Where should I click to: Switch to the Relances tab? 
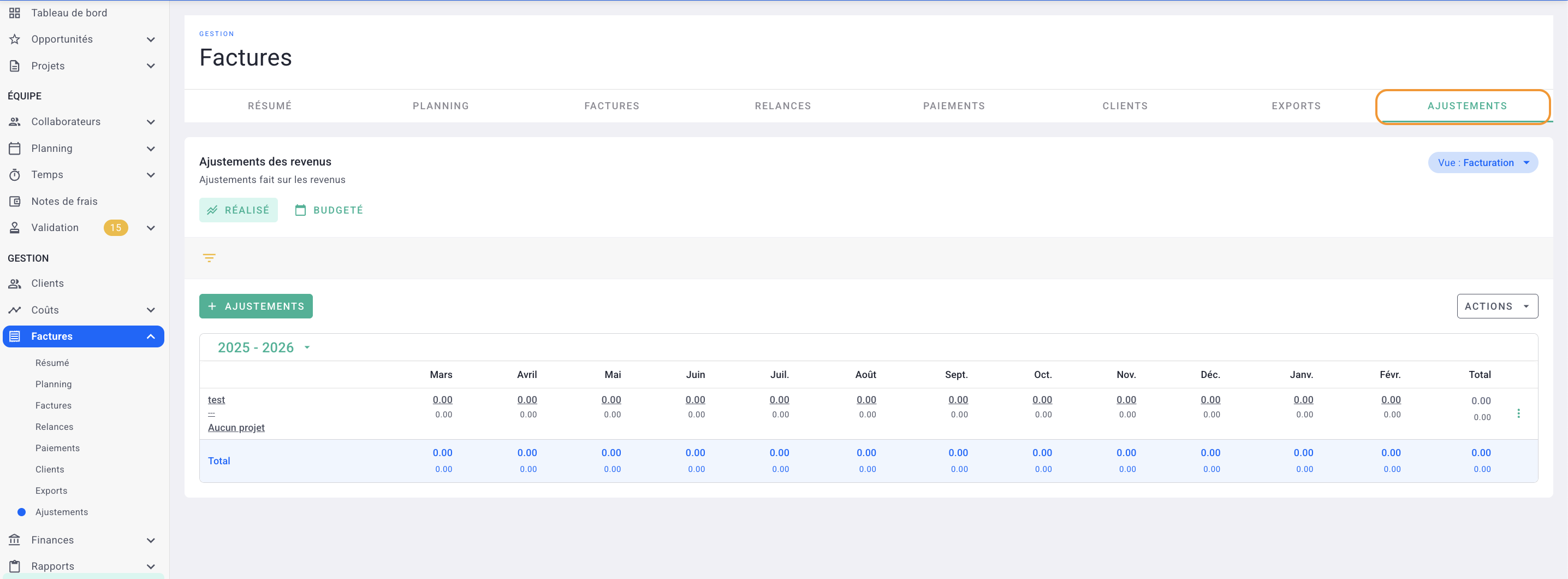point(782,106)
